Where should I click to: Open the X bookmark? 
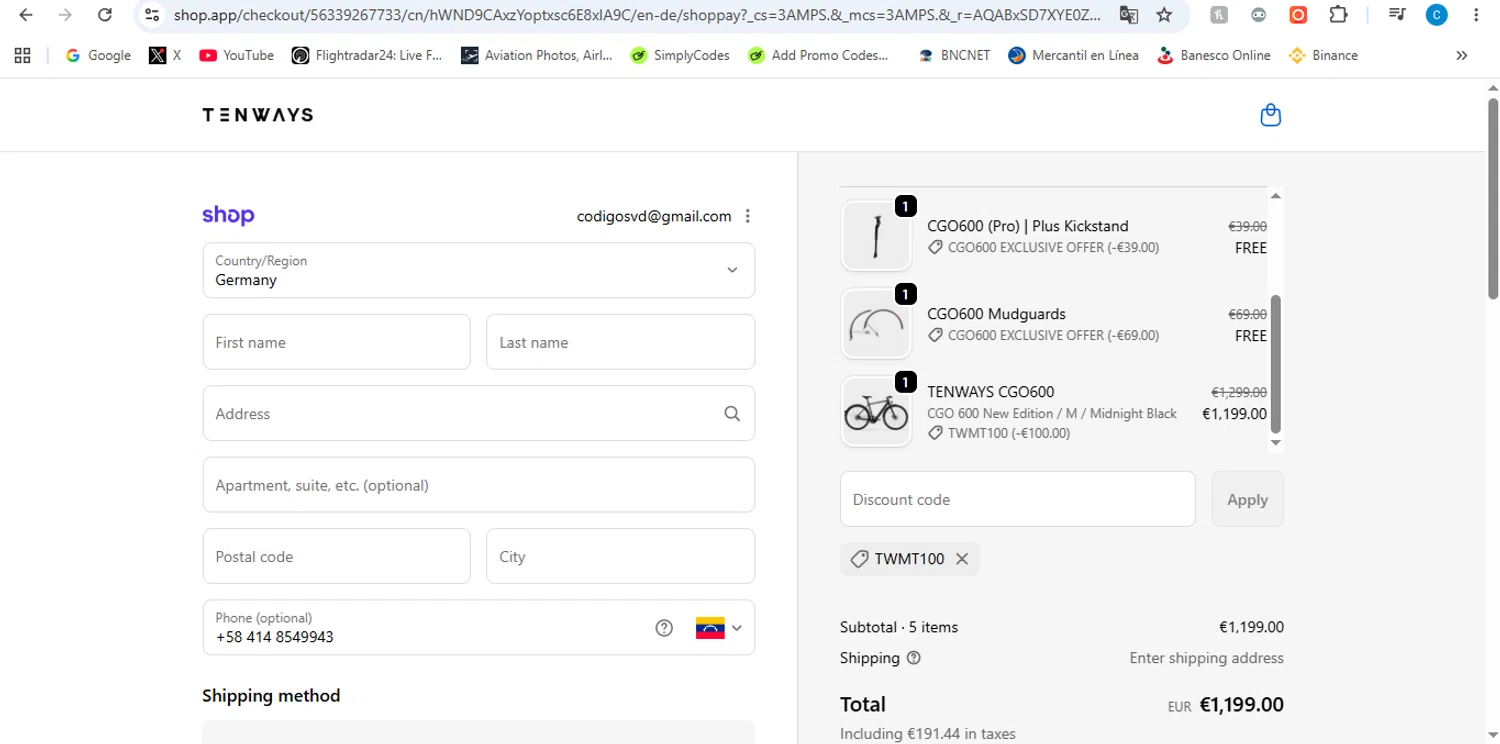click(x=165, y=56)
